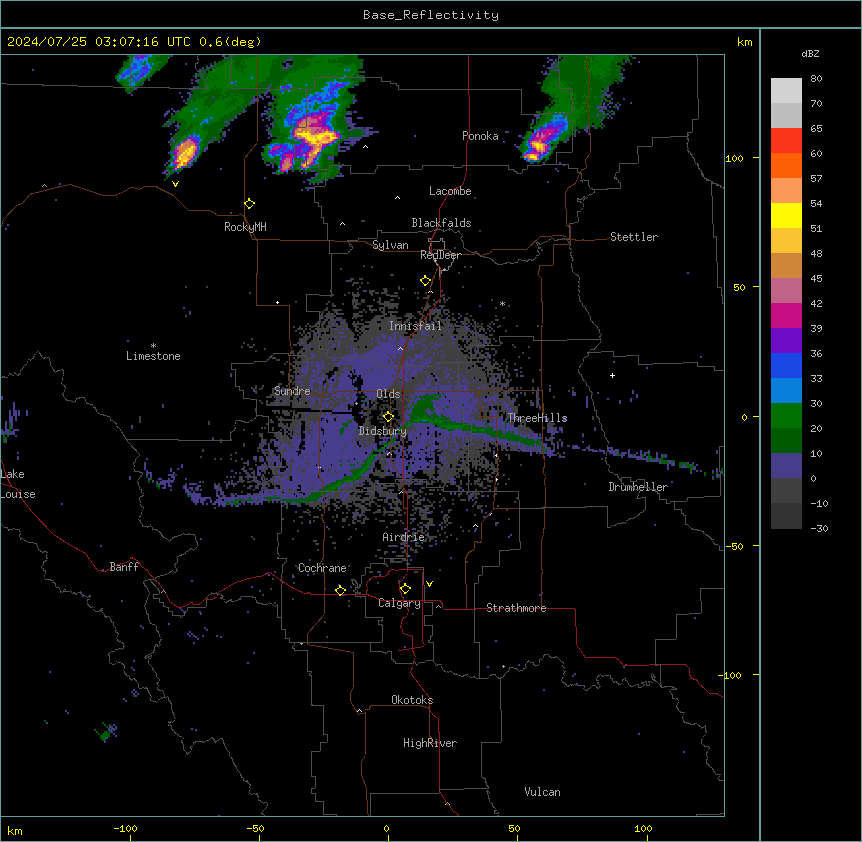Click the ThreeHills town label

(x=537, y=418)
